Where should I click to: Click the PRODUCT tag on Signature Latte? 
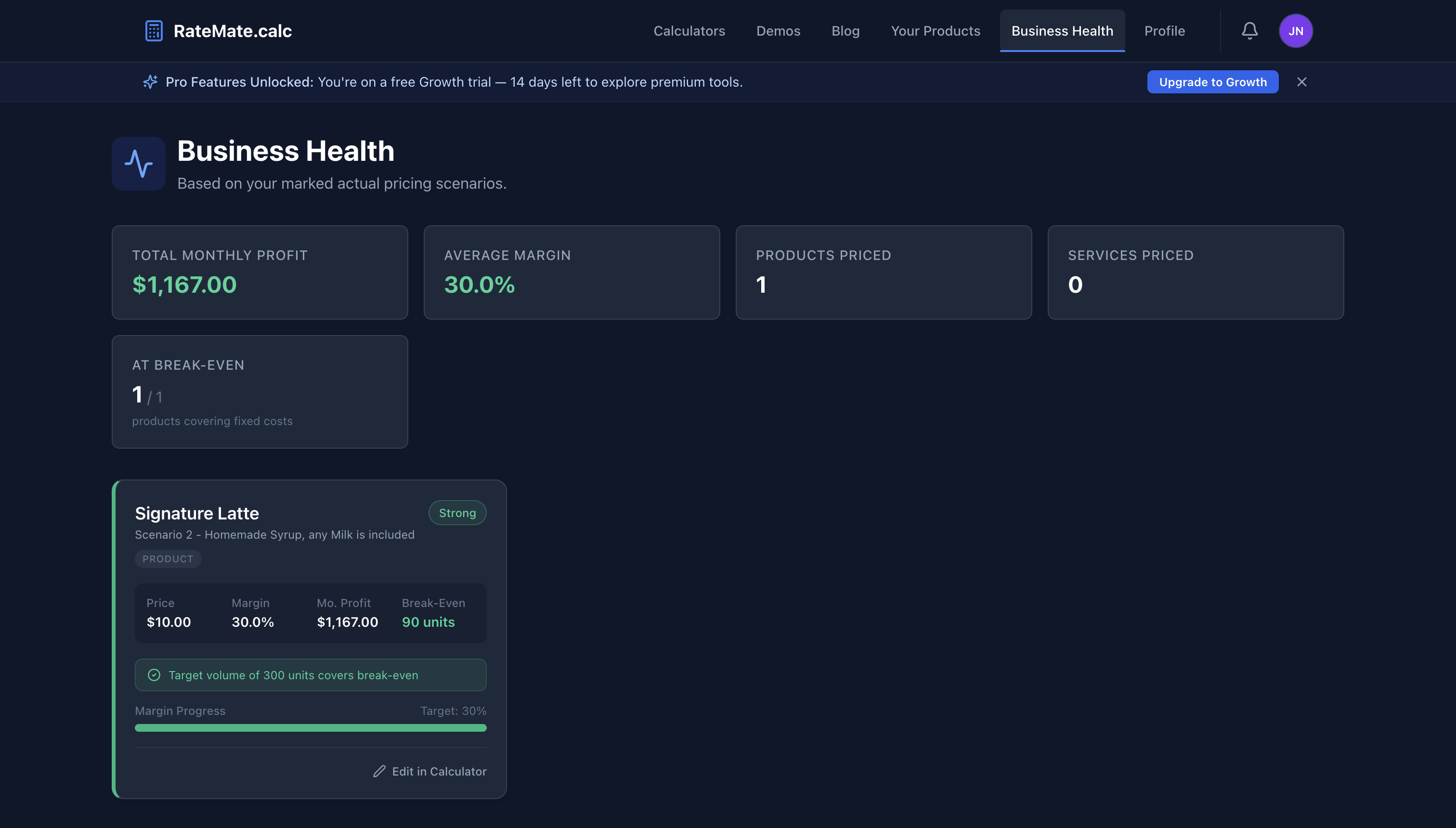[x=168, y=559]
